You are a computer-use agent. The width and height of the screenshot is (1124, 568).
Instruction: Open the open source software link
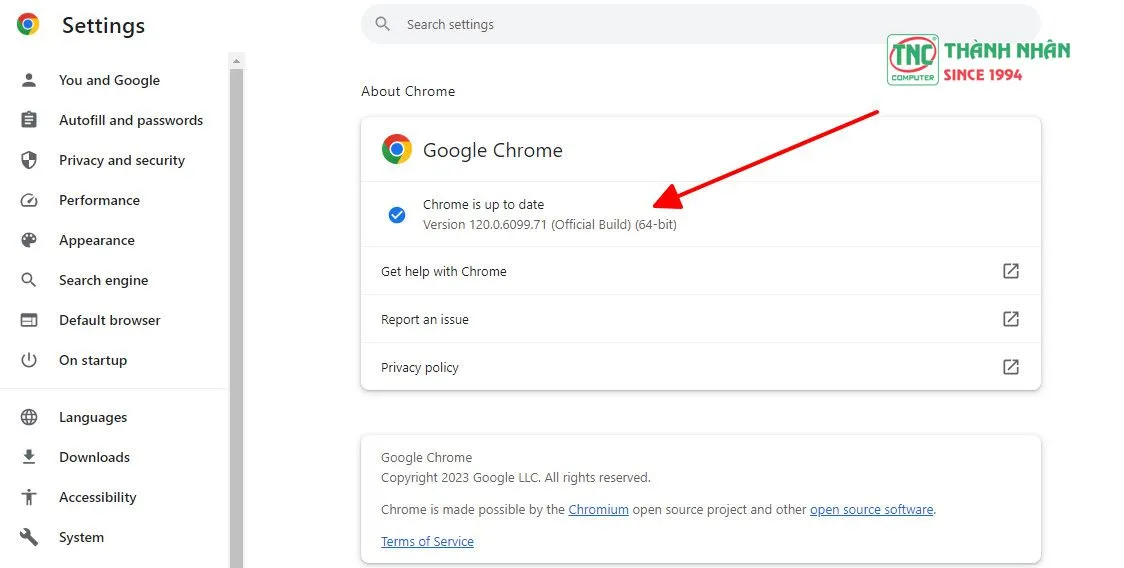tap(871, 510)
